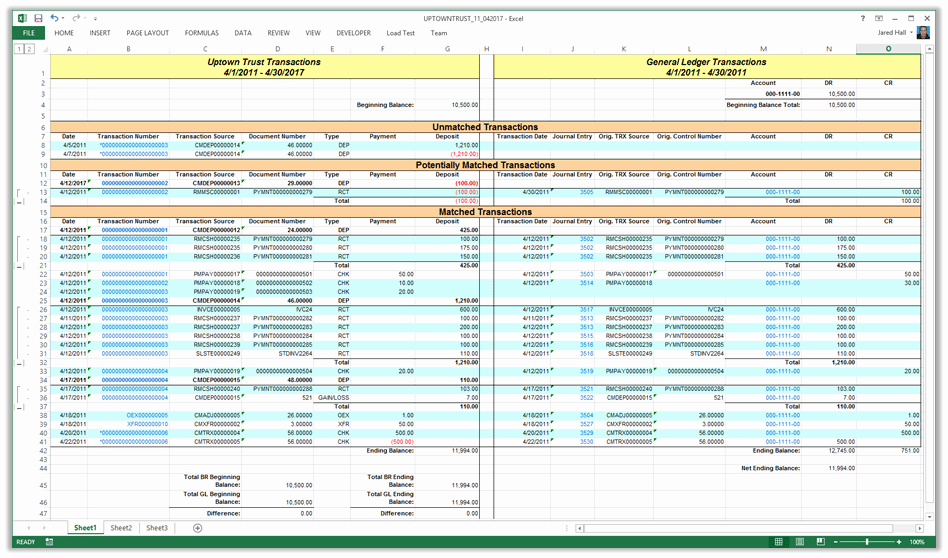
Task: Switch to the VIEW ribbon tab
Action: coord(313,33)
